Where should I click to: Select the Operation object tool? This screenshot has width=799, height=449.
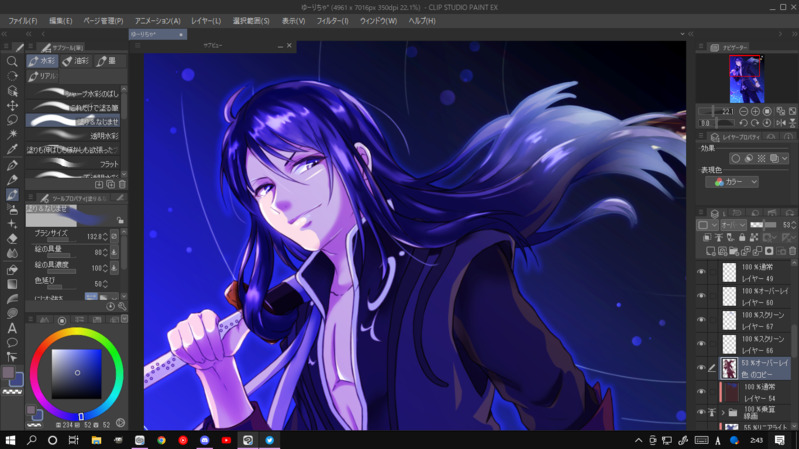pos(12,91)
